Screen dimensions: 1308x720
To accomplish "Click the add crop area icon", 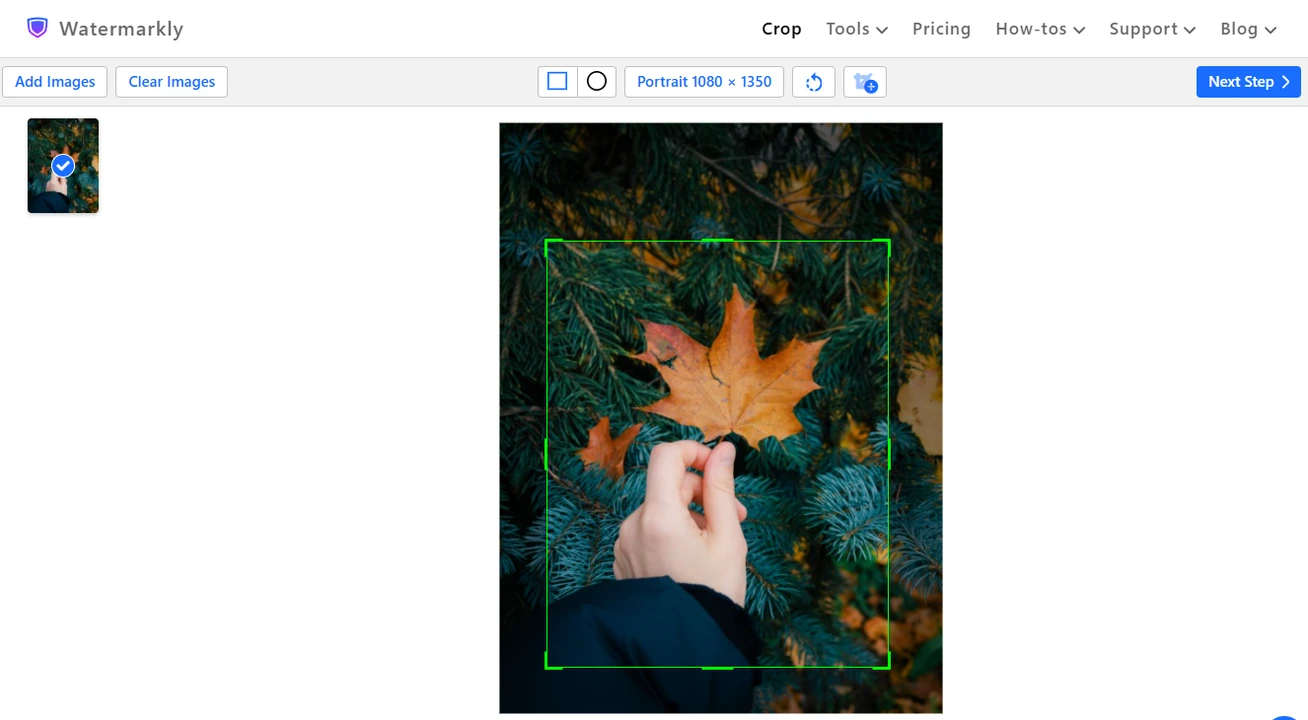I will tap(864, 82).
